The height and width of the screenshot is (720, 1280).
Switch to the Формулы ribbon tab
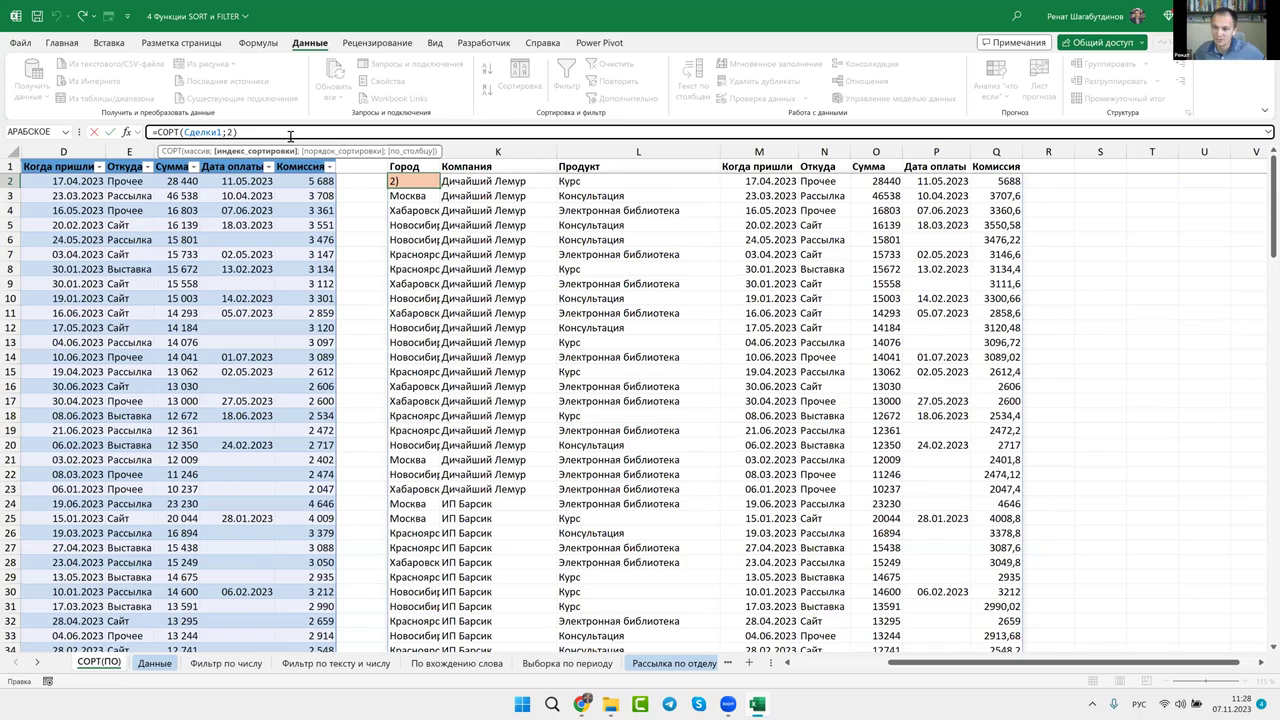[x=258, y=43]
